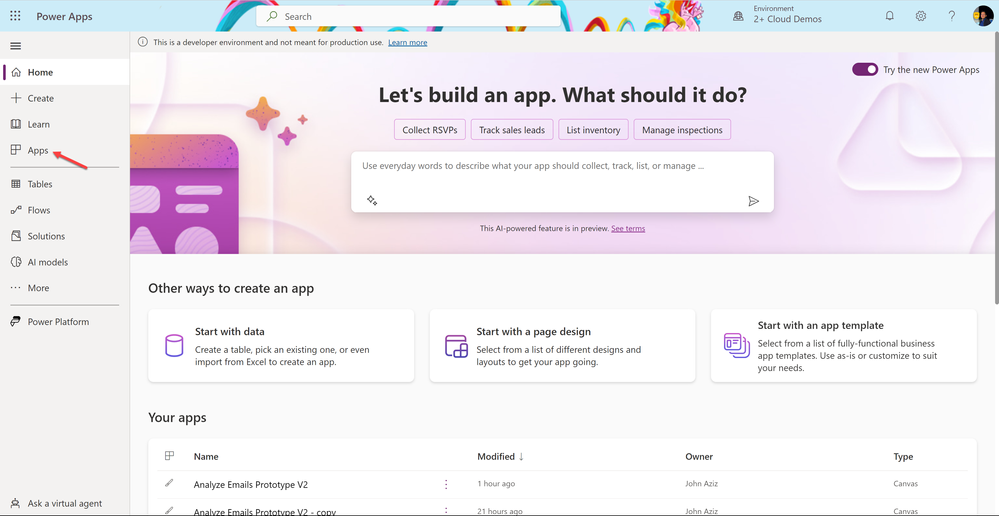Viewport: 999px width, 516px height.
Task: Click the Power Apps title
Action: click(64, 17)
